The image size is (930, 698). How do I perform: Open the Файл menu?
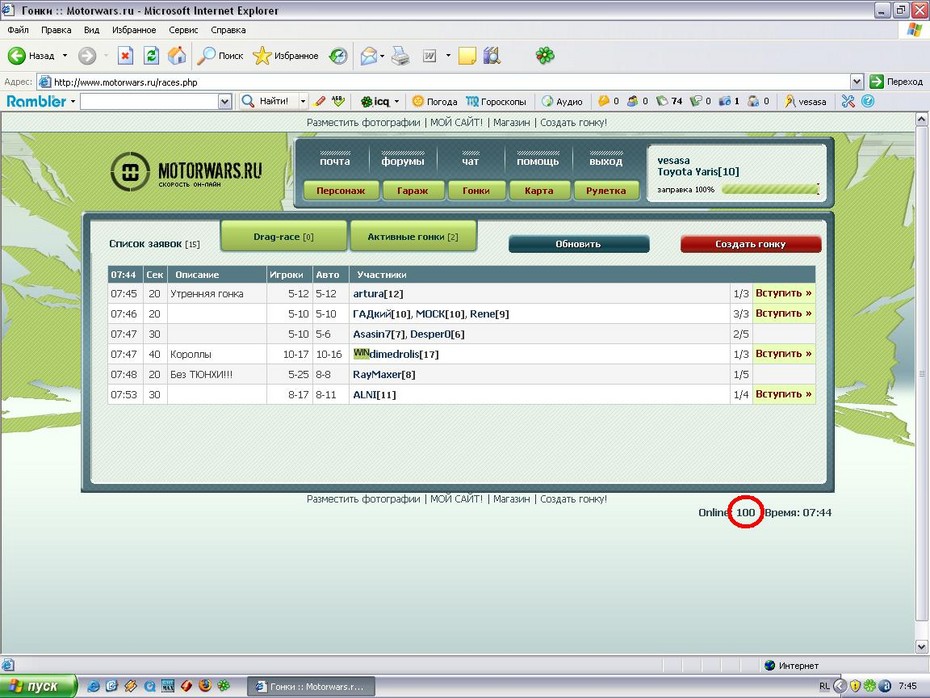18,30
